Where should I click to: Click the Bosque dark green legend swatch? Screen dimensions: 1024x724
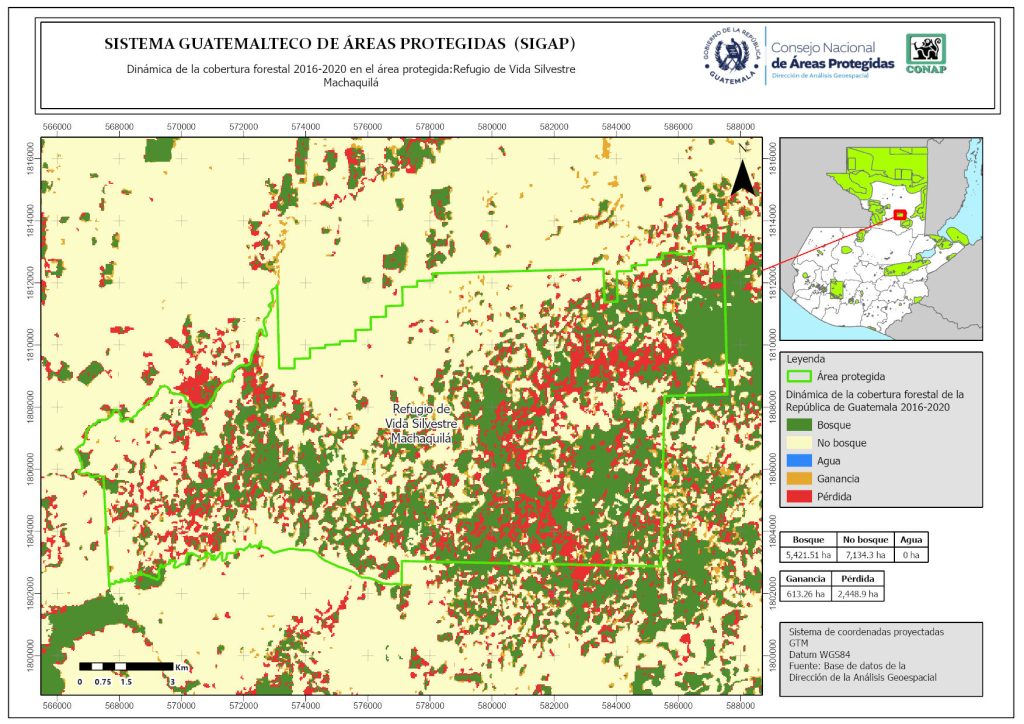[x=799, y=425]
